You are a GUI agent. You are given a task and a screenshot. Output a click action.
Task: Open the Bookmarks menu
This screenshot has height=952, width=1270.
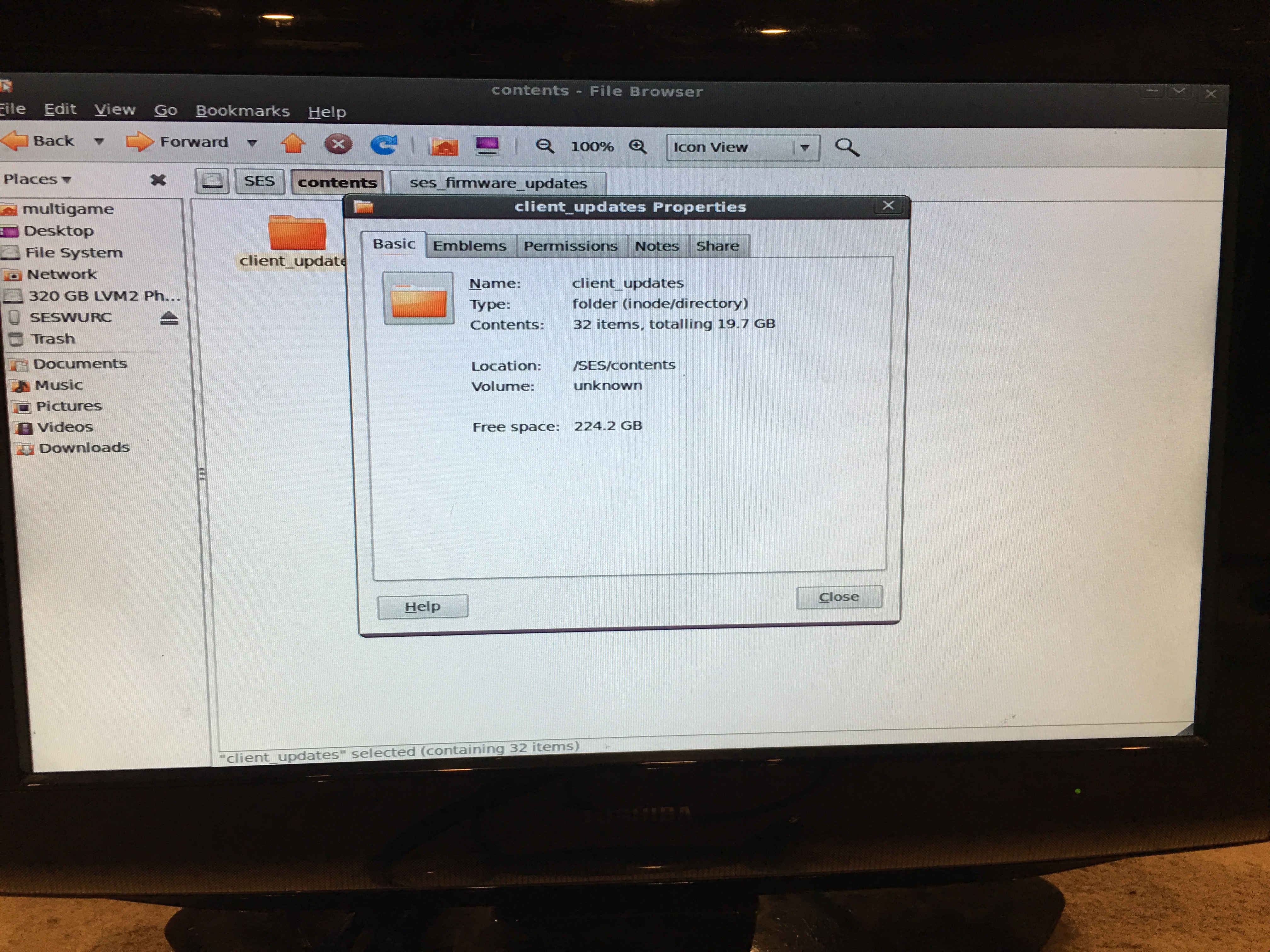(242, 111)
